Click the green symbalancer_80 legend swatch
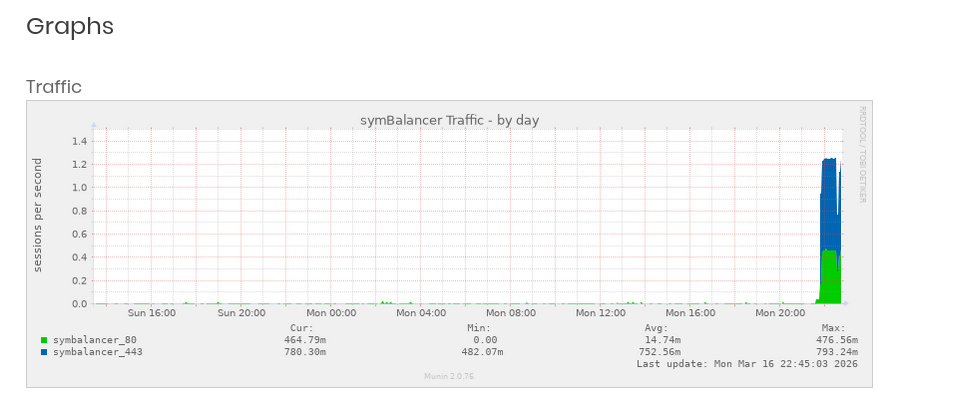 pyautogui.click(x=44, y=340)
